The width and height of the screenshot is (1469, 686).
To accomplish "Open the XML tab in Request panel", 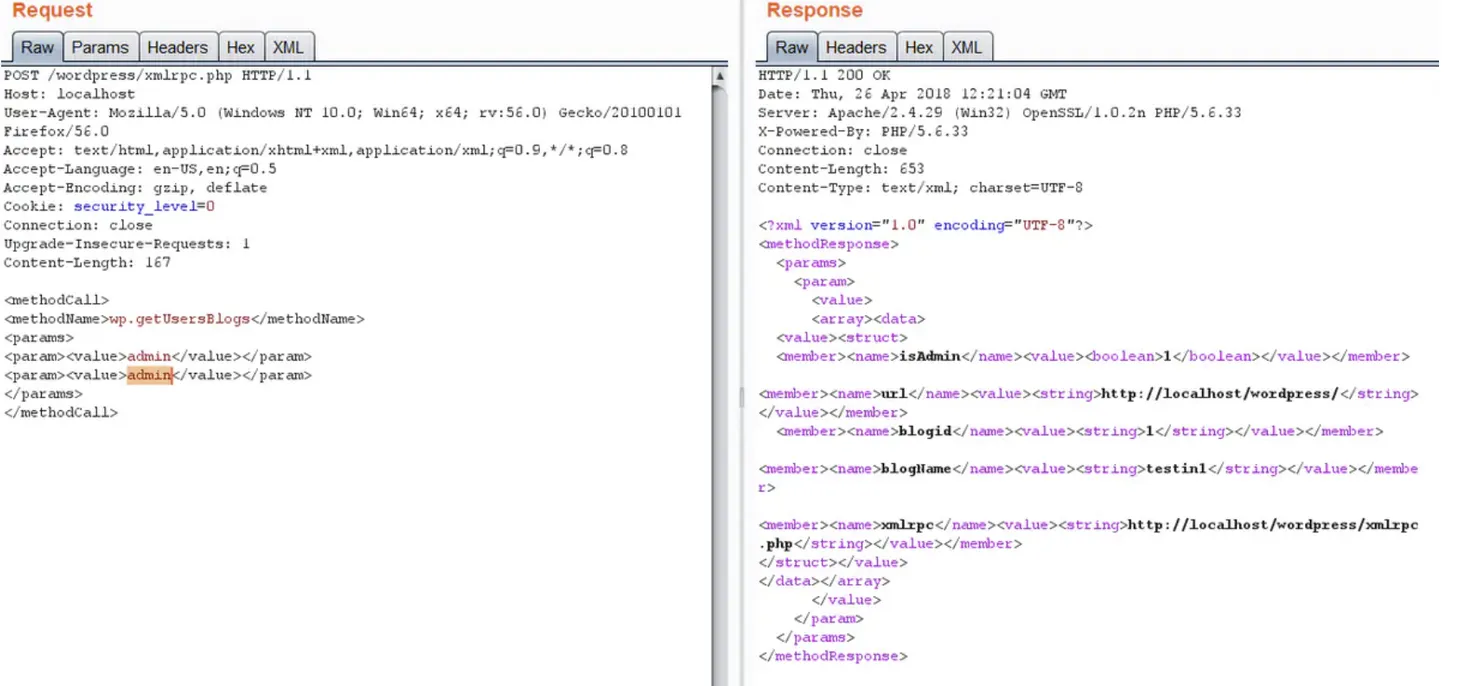I will (289, 46).
